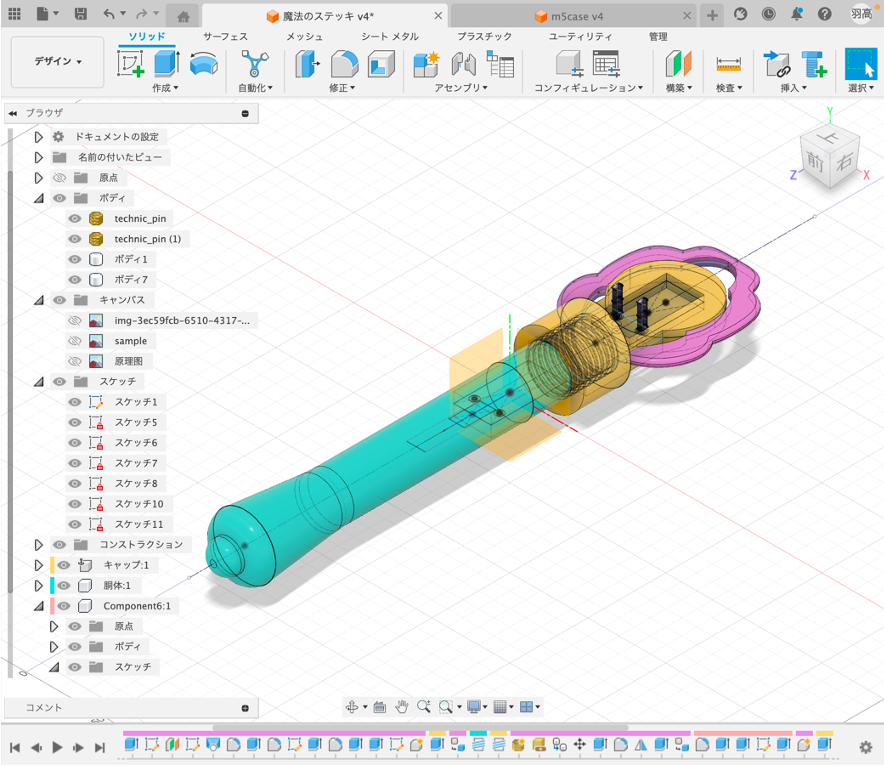Toggle visibility of スケッチ10

pos(75,504)
